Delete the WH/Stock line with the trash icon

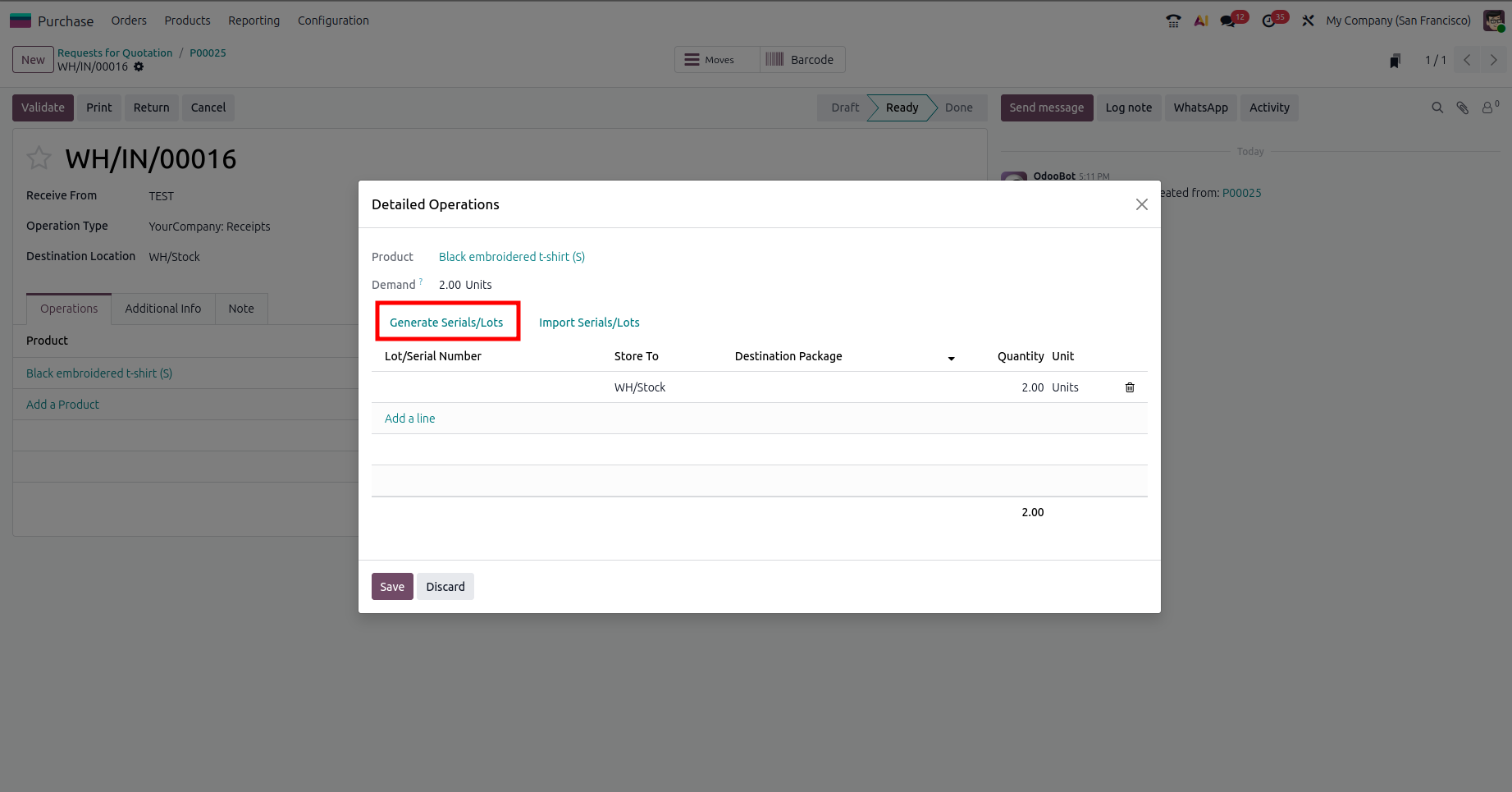click(x=1130, y=387)
